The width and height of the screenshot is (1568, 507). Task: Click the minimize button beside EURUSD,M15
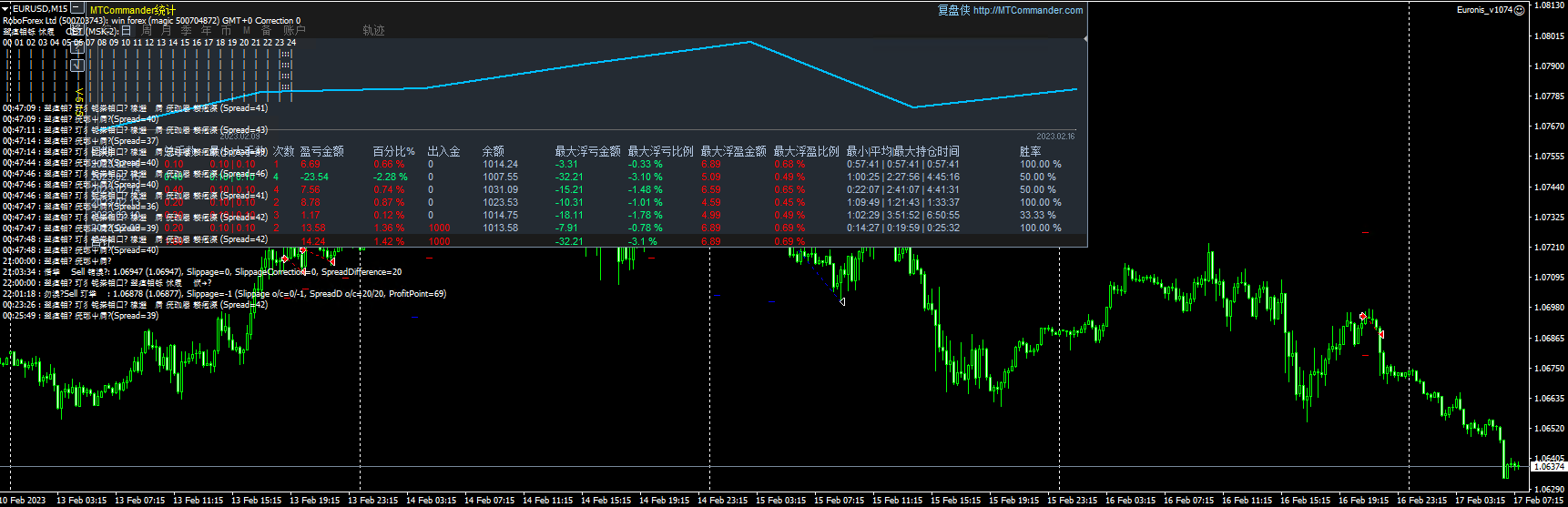[x=77, y=9]
